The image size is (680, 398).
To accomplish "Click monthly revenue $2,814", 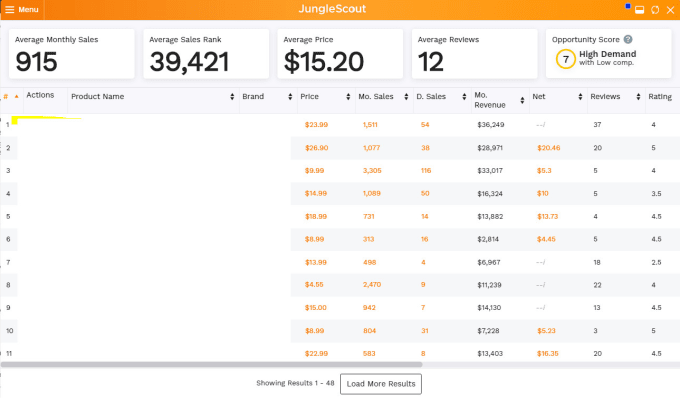I will tap(488, 239).
